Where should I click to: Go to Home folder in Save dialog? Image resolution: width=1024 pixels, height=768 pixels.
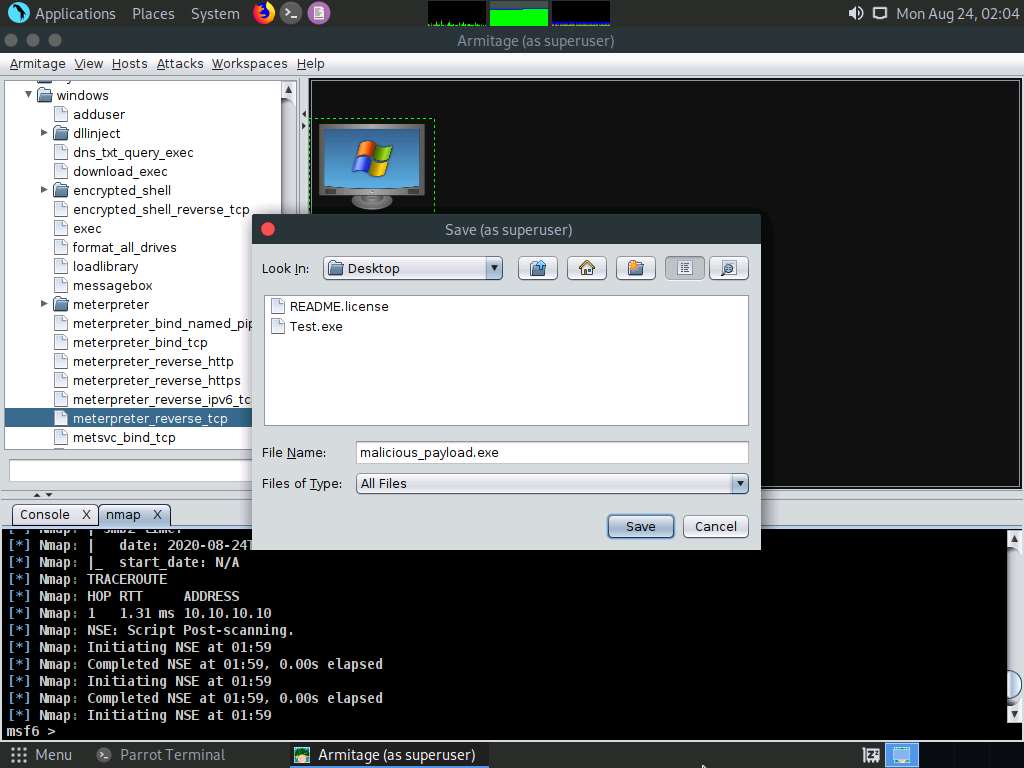point(586,268)
